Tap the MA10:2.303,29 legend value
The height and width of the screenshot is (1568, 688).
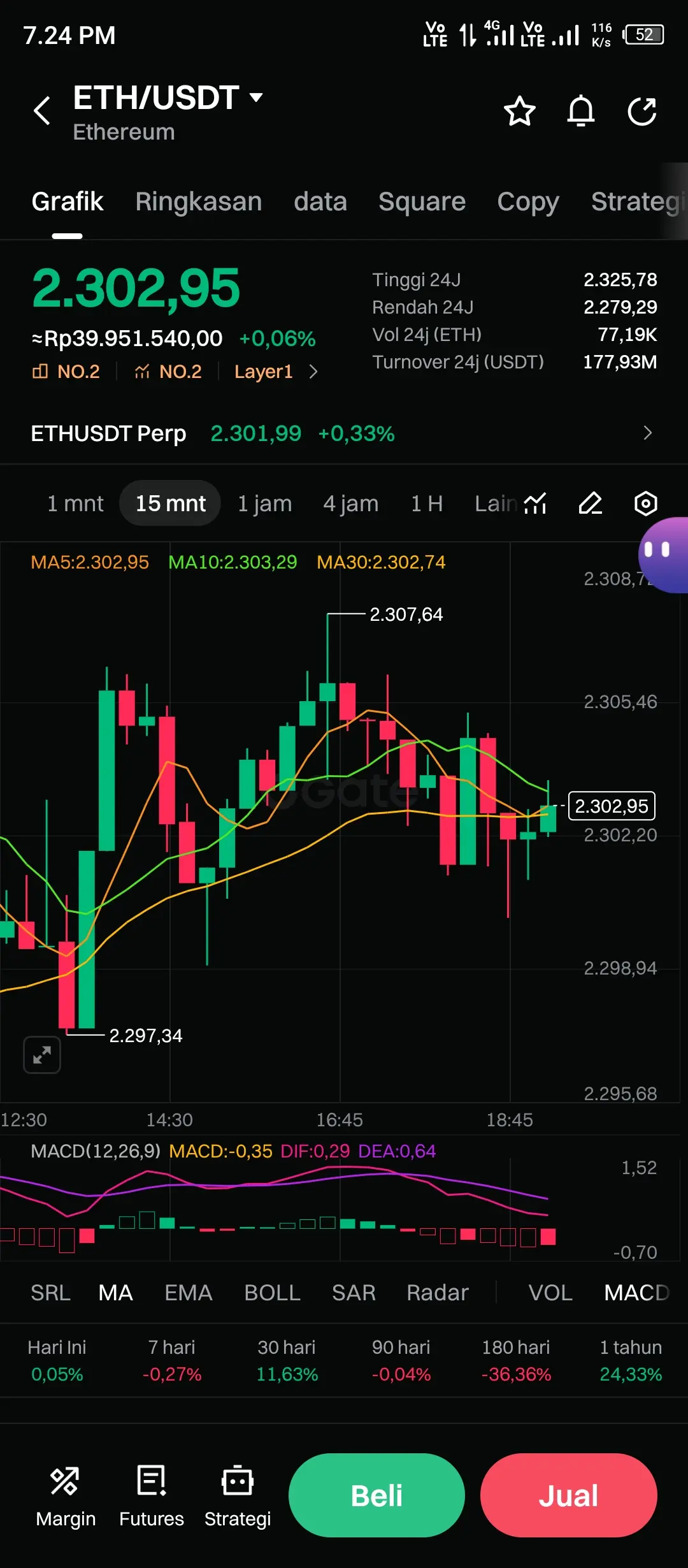(x=233, y=562)
